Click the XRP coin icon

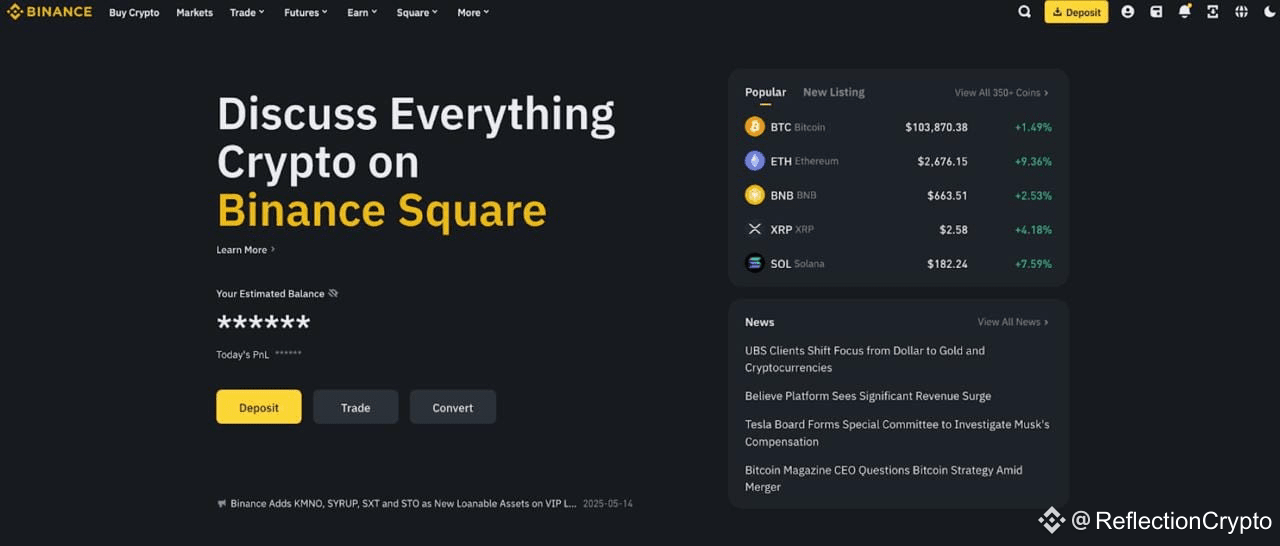point(755,229)
